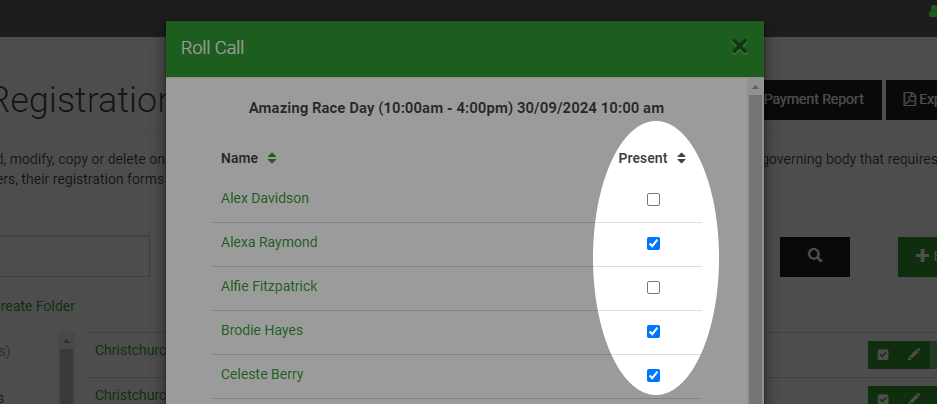The width and height of the screenshot is (937, 404).
Task: Click the green plus add button
Action: [918, 256]
